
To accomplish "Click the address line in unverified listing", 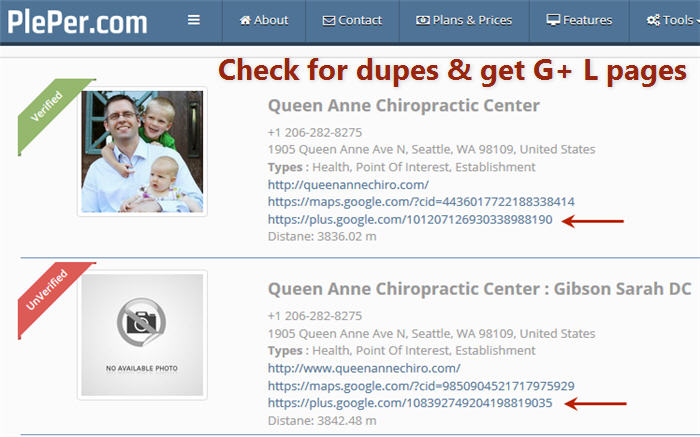I will pyautogui.click(x=431, y=333).
